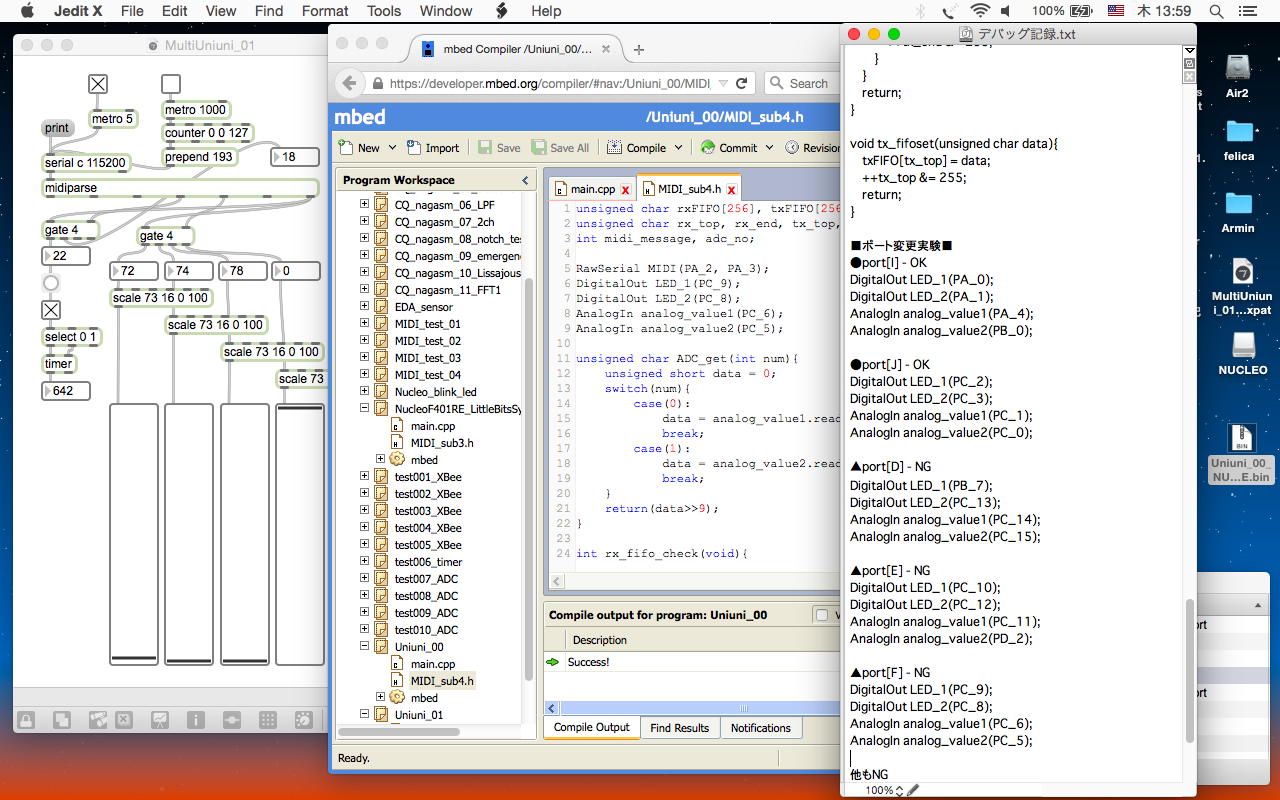Image resolution: width=1280 pixels, height=800 pixels.
Task: Reload the page in the browser address bar
Action: coord(742,84)
